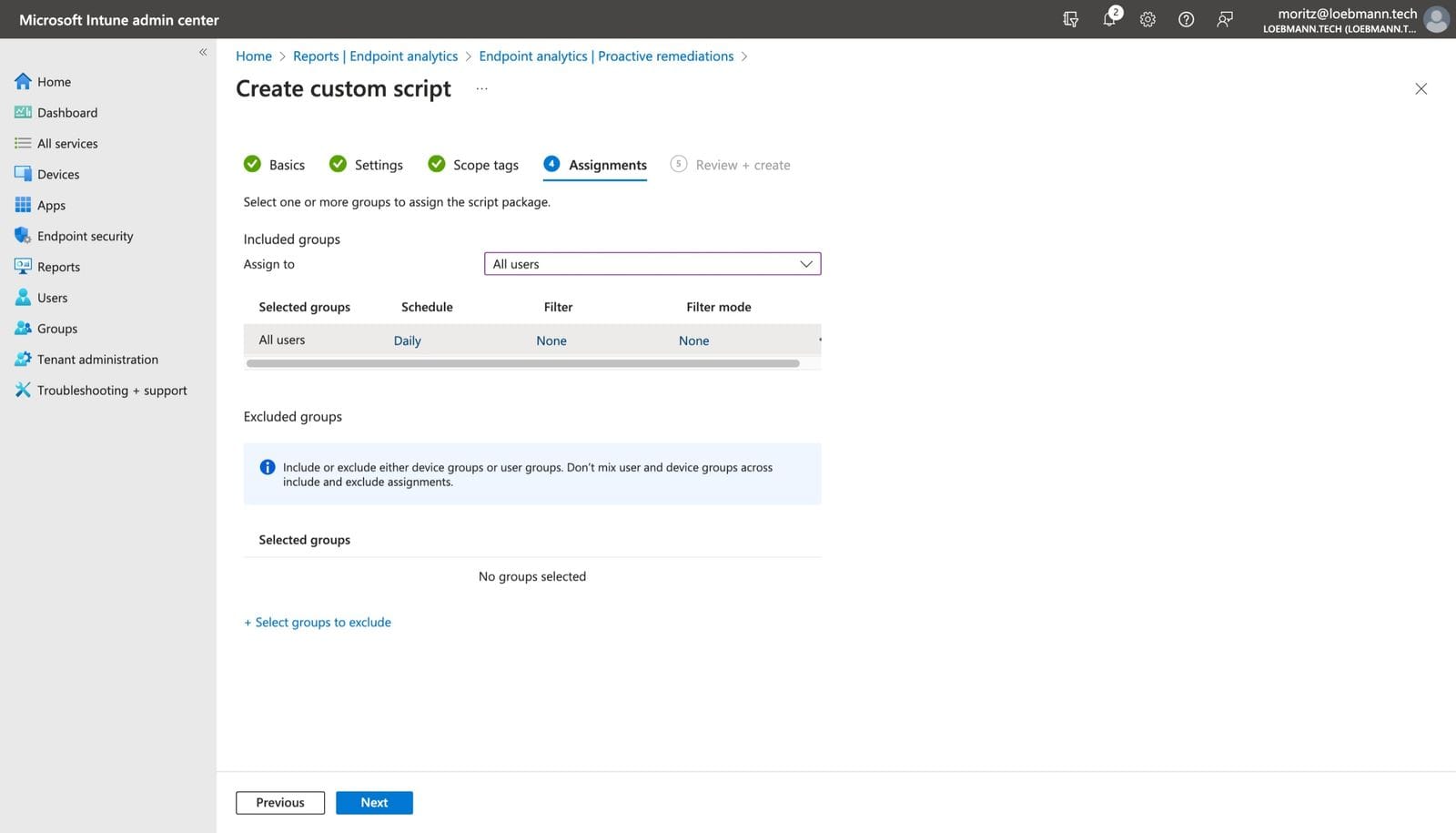1456x833 pixels.
Task: Go to the Basics step
Action: [274, 164]
